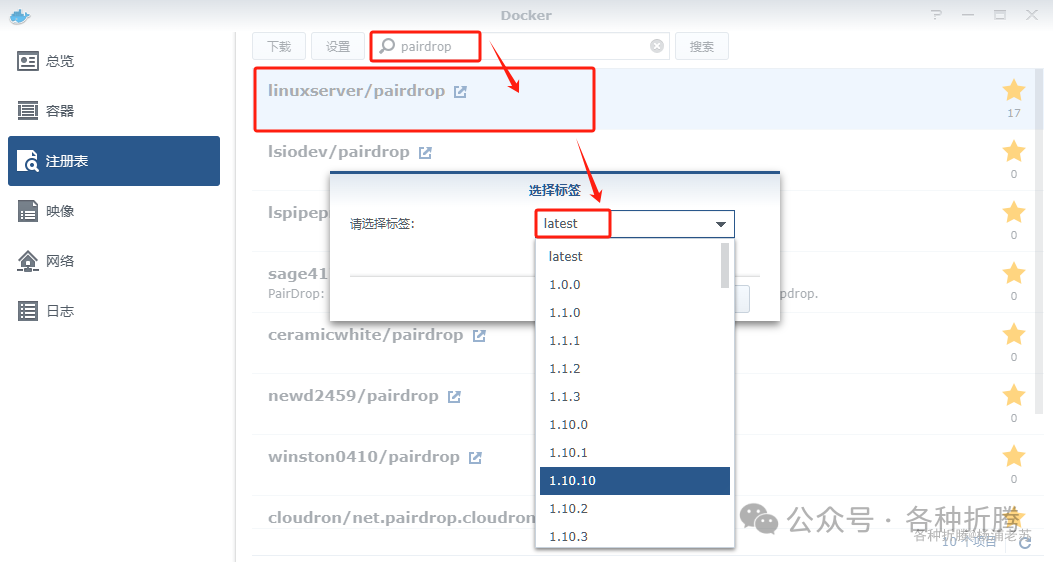Click the 下载 download button
The height and width of the screenshot is (562, 1053).
pos(279,46)
